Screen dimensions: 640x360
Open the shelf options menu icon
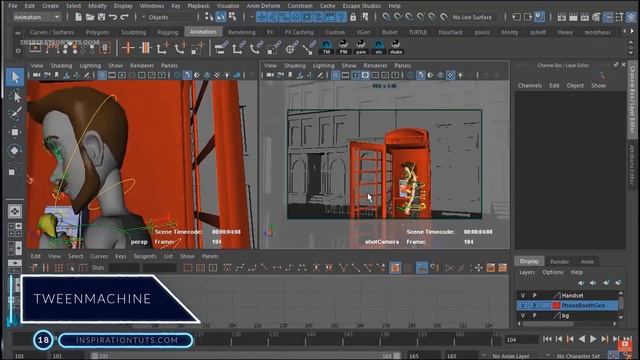[x=18, y=51]
